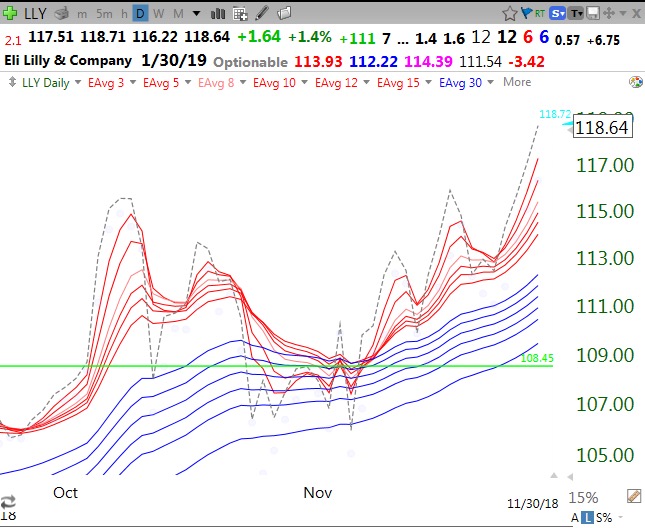Screen dimensions: 645x528
Task: Open the timeframe dropdown arrow
Action: click(x=197, y=14)
